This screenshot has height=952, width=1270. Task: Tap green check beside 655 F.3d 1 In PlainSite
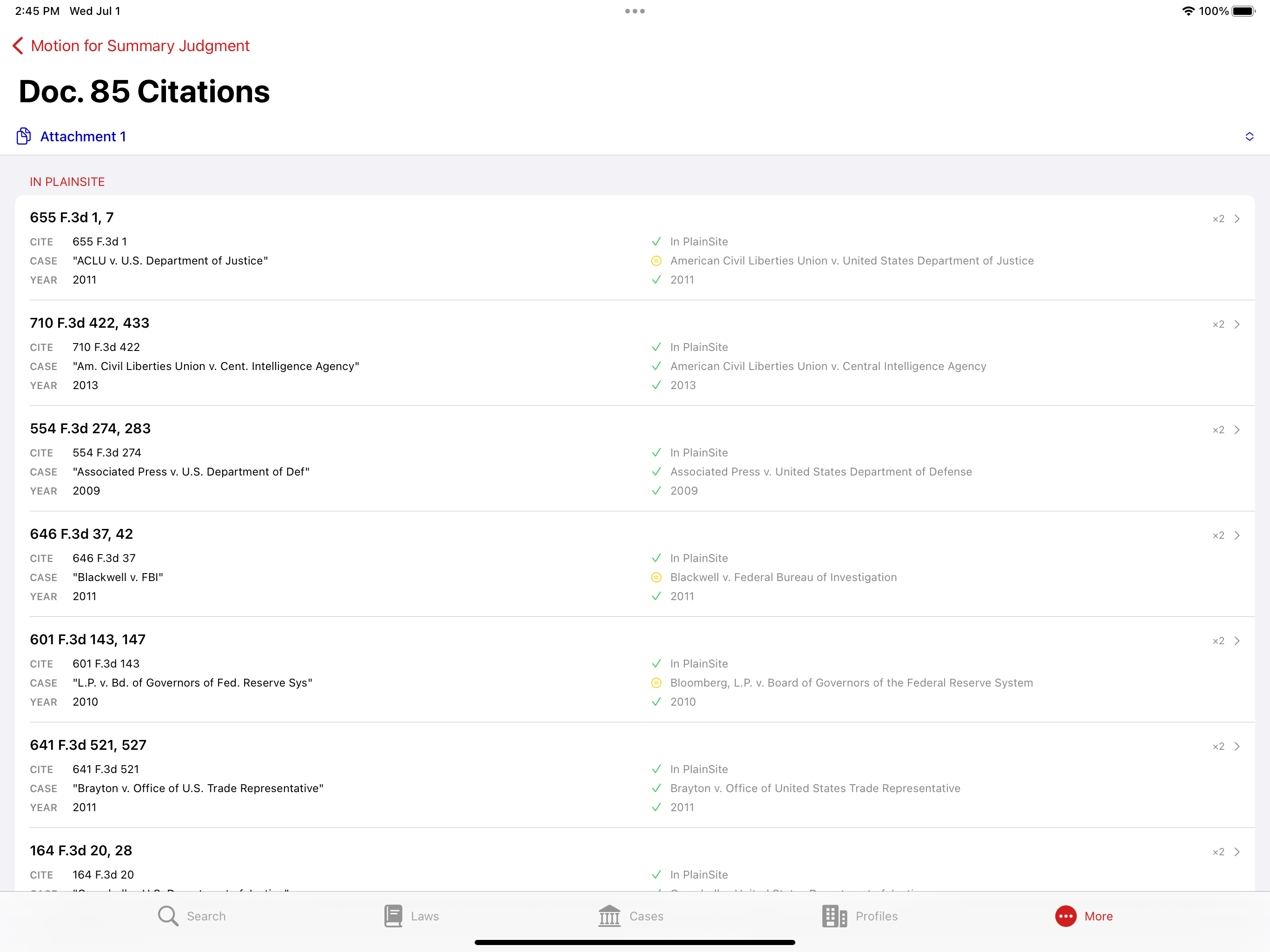[656, 242]
